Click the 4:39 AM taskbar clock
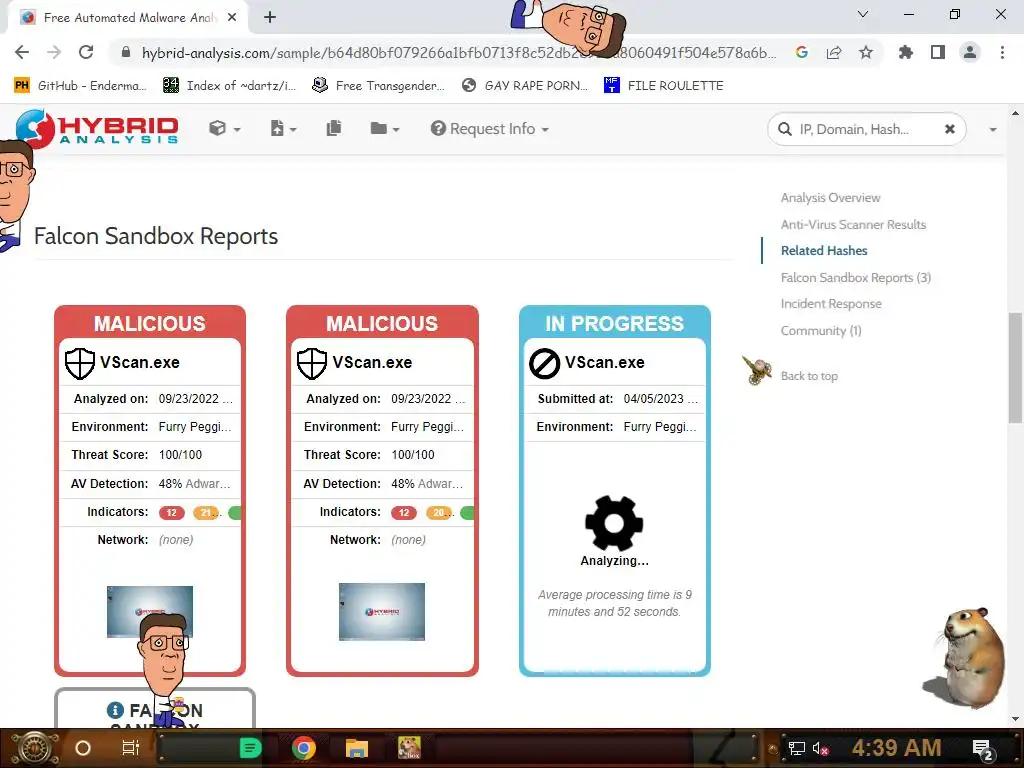 pos(896,748)
